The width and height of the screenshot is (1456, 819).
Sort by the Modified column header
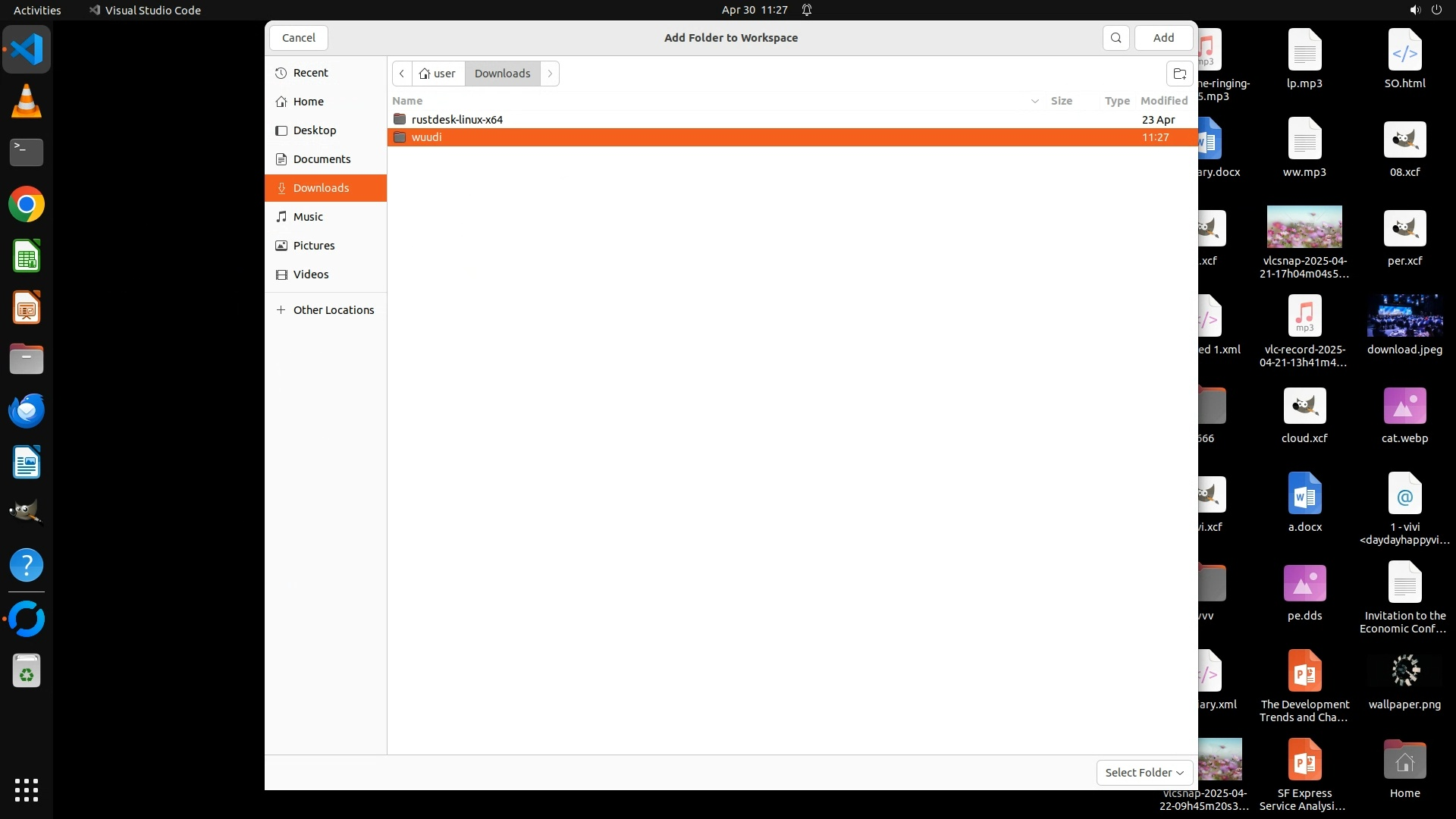click(1163, 101)
